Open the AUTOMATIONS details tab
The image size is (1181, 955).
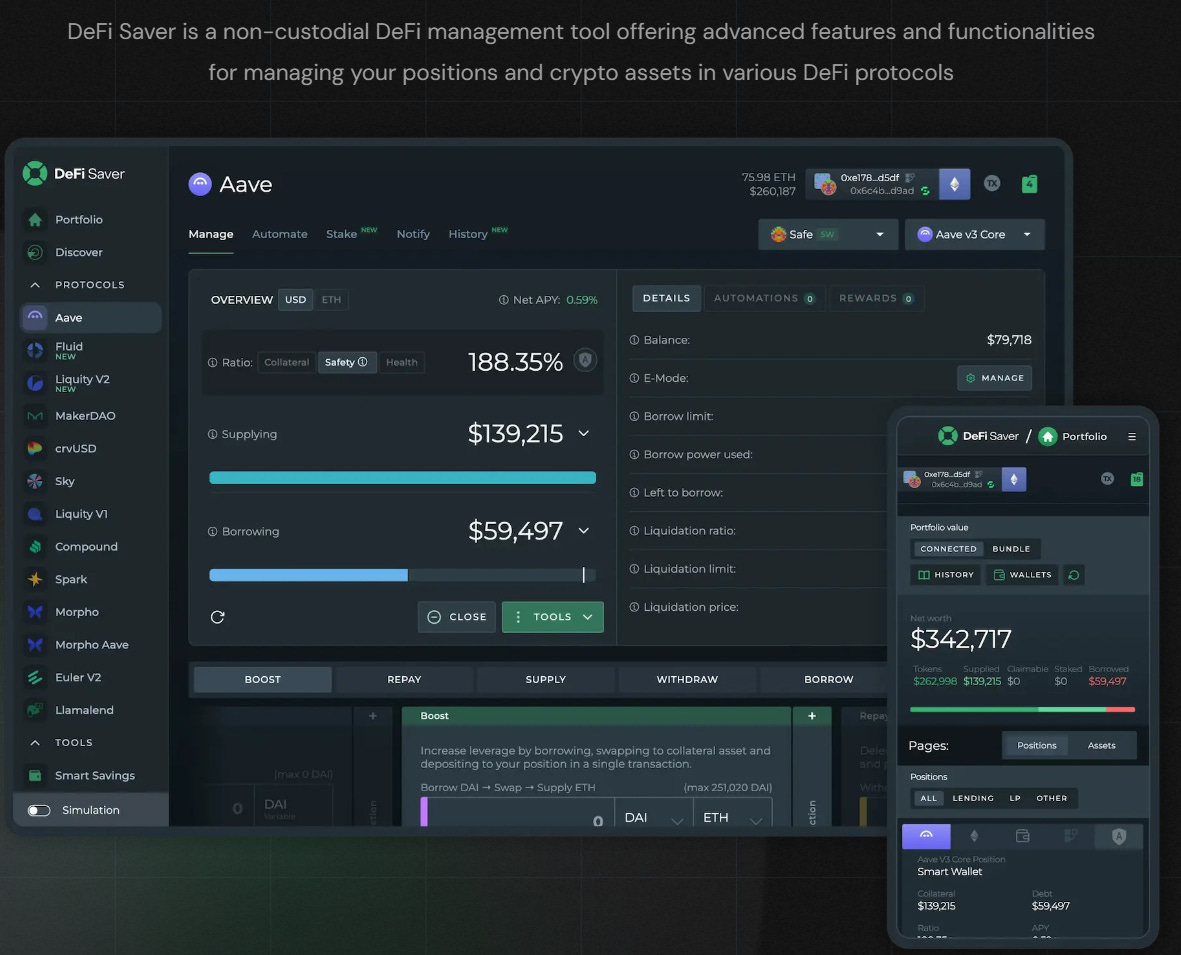[x=764, y=298]
